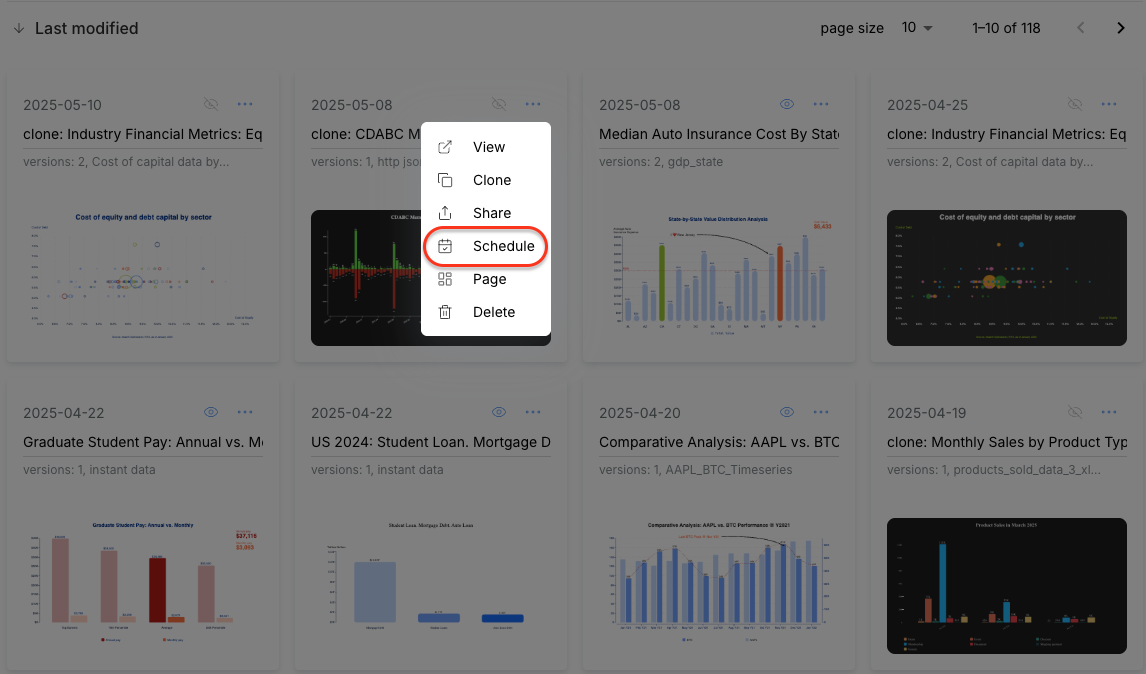The image size is (1146, 674).
Task: Go to next page of results
Action: coord(1120,28)
